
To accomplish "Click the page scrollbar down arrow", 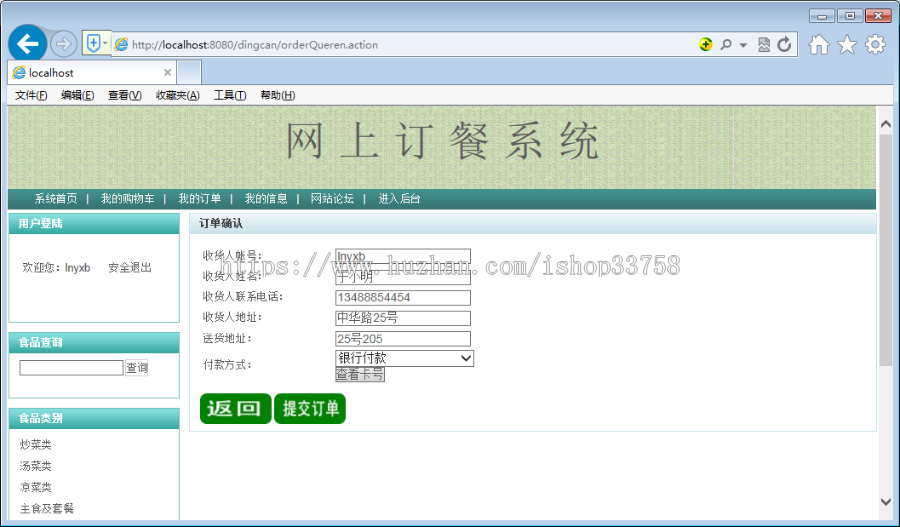I will tap(886, 501).
